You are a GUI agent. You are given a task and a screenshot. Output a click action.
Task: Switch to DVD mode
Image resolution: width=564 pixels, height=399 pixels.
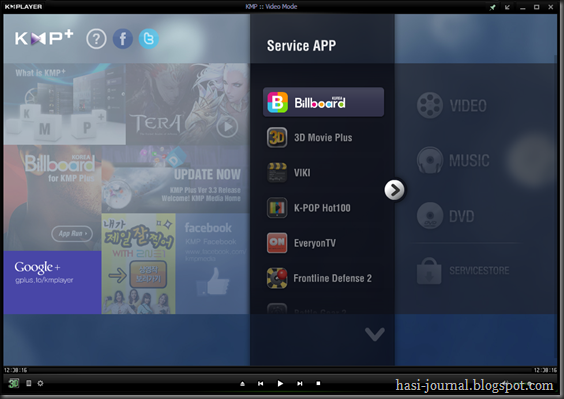446,216
